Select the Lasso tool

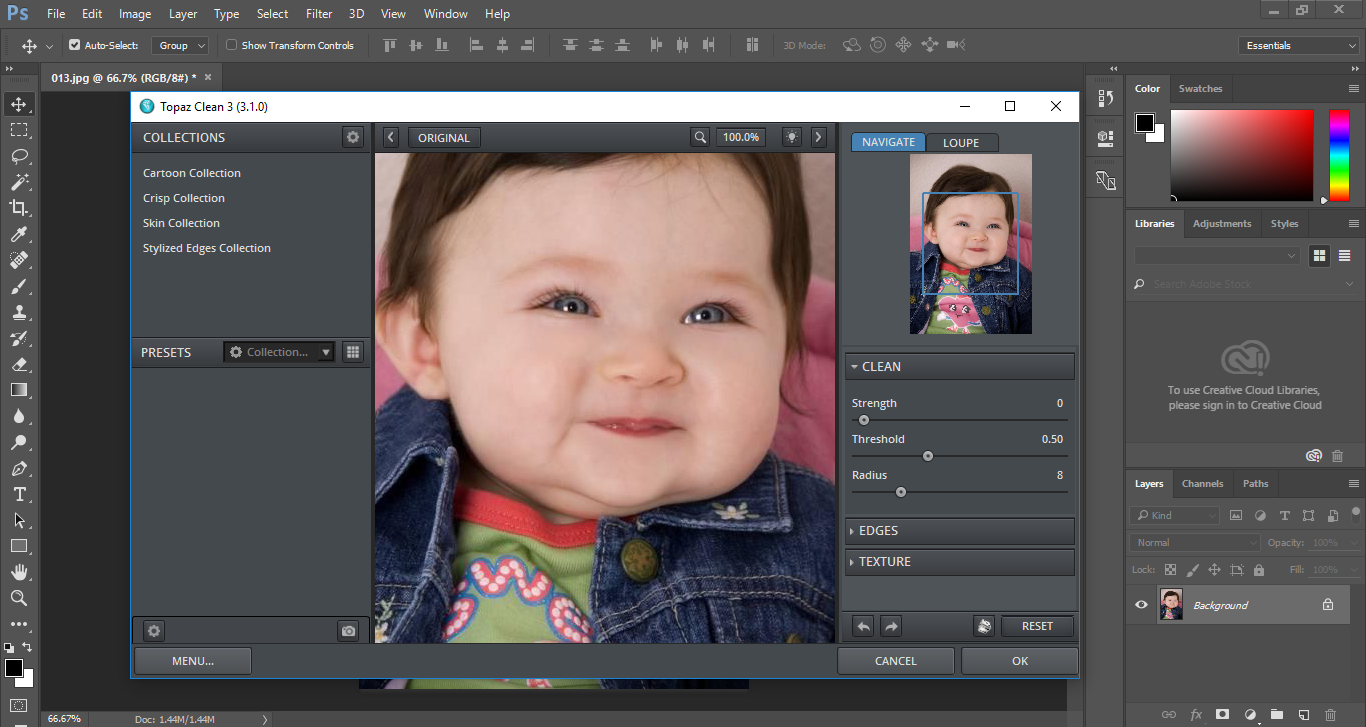click(19, 156)
